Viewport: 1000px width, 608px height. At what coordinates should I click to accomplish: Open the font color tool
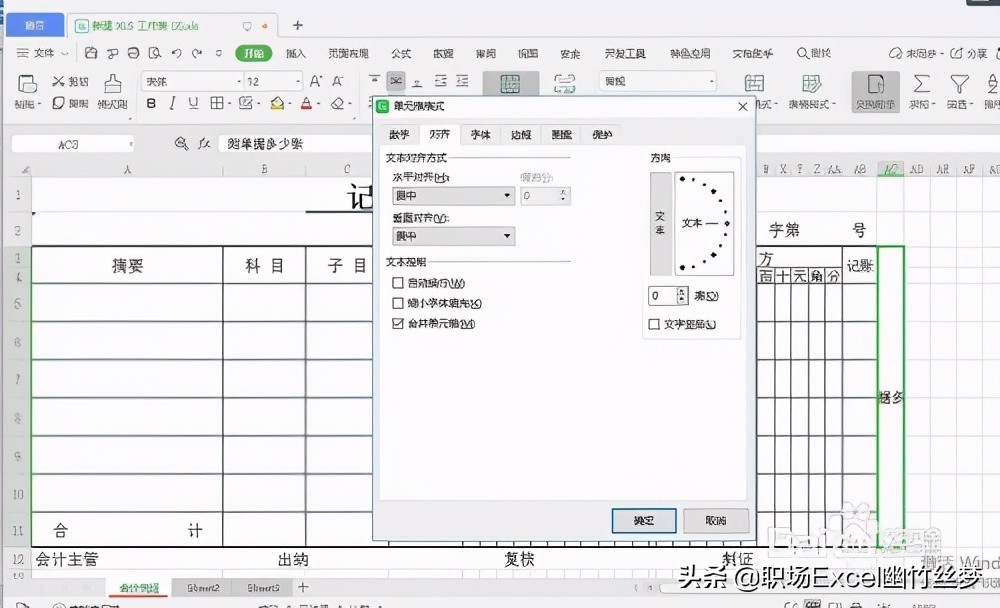pos(305,104)
